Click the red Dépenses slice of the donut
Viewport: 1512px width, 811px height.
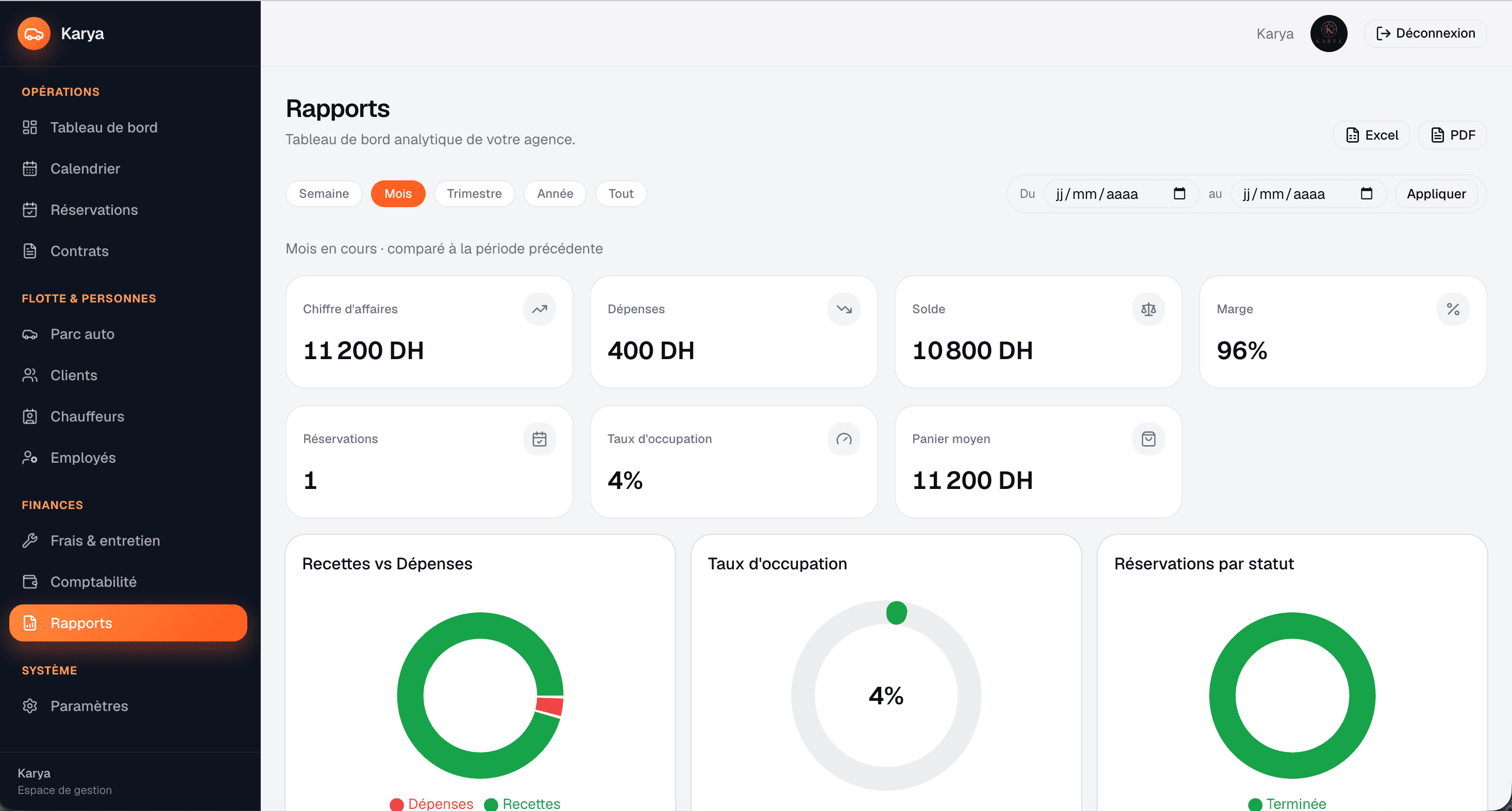(550, 706)
